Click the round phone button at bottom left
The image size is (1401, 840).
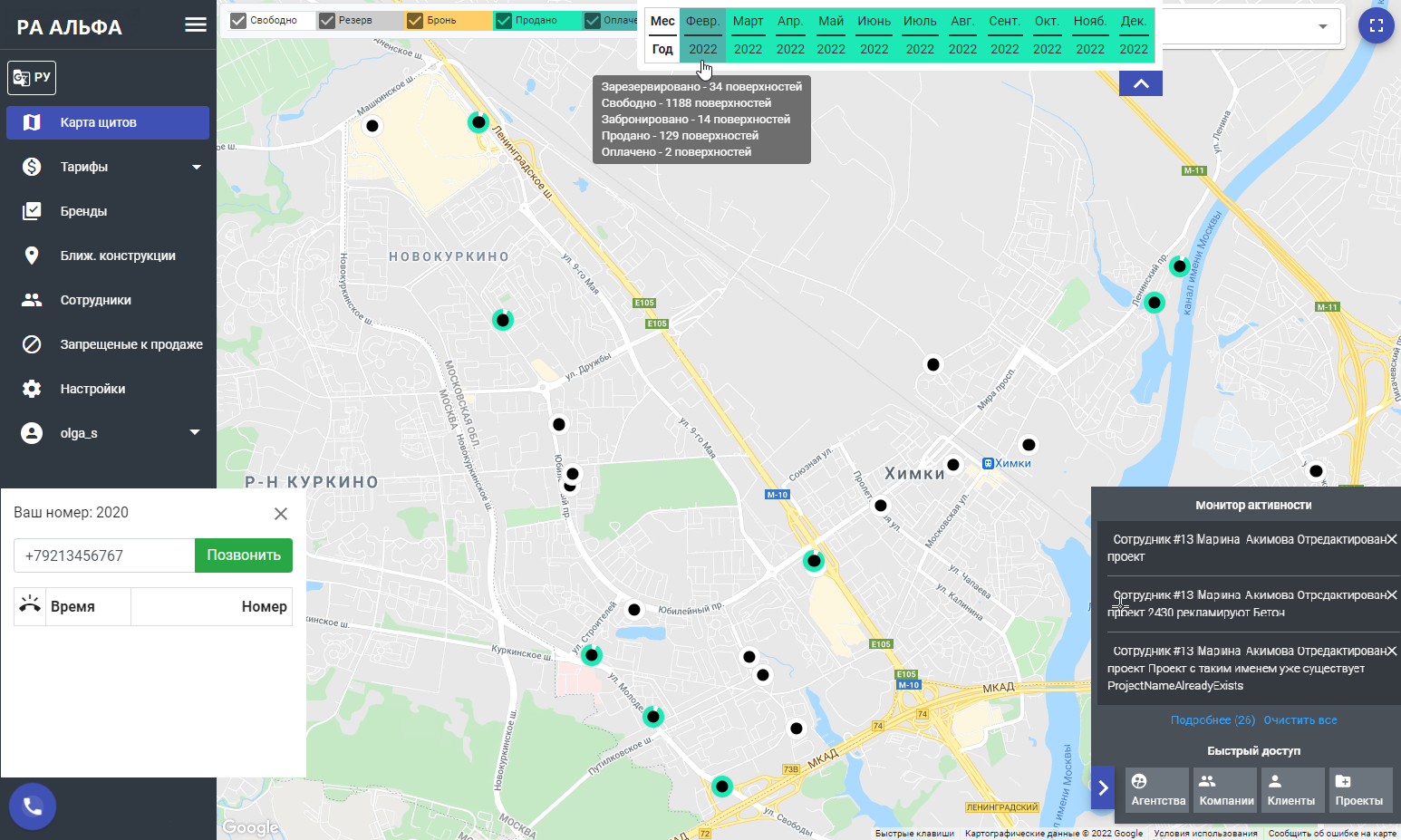point(33,806)
